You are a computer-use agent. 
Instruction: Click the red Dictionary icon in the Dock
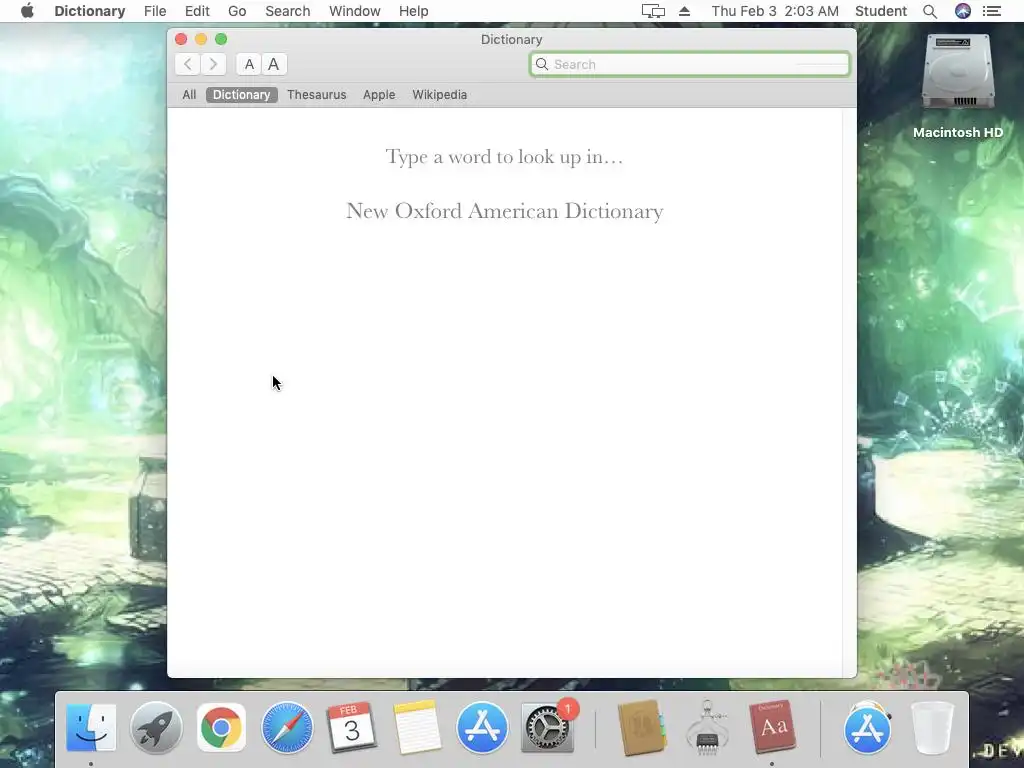point(773,727)
